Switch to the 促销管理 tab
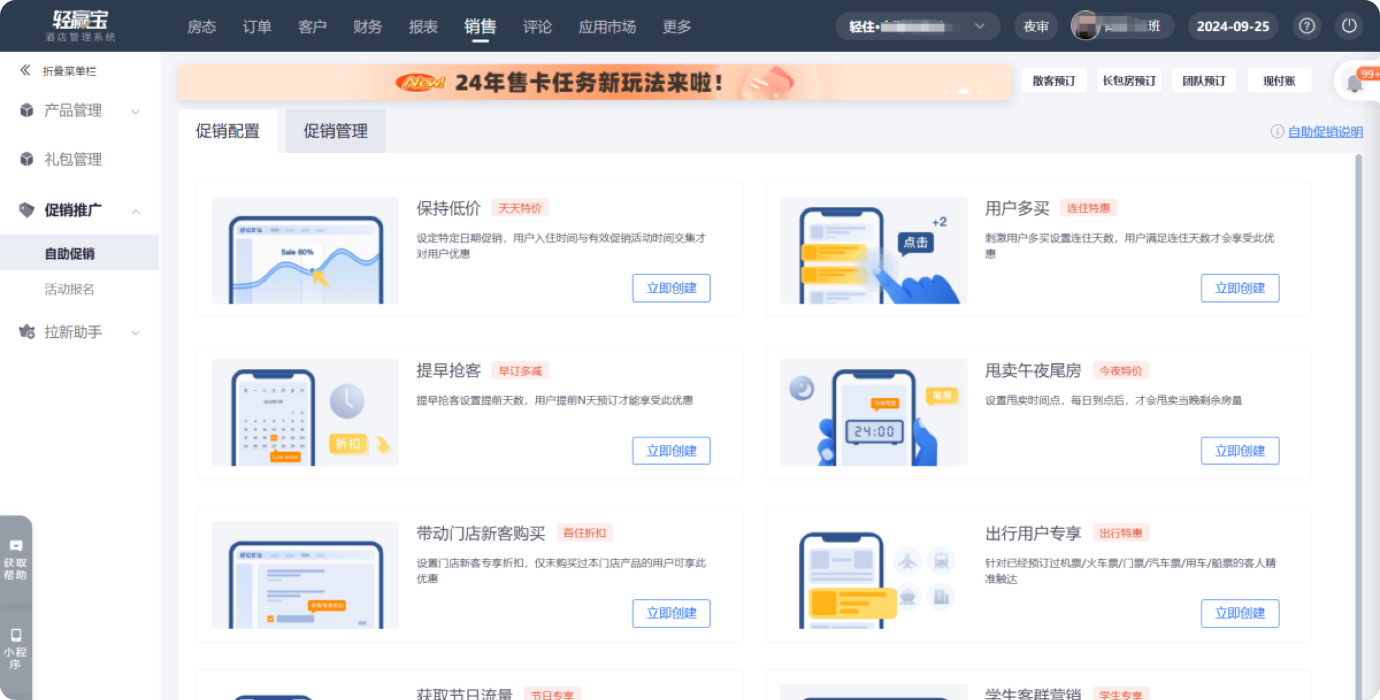1380x700 pixels. pyautogui.click(x=335, y=131)
